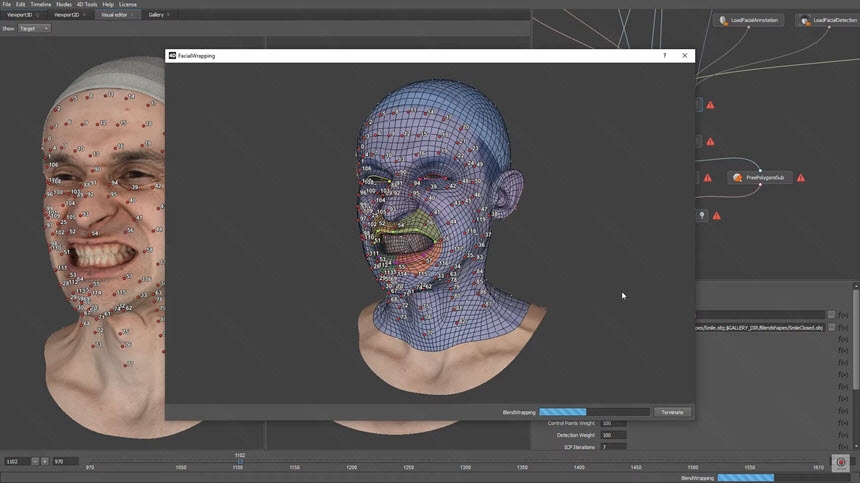Open the 4D Tools menu
The width and height of the screenshot is (860, 483).
(87, 4)
